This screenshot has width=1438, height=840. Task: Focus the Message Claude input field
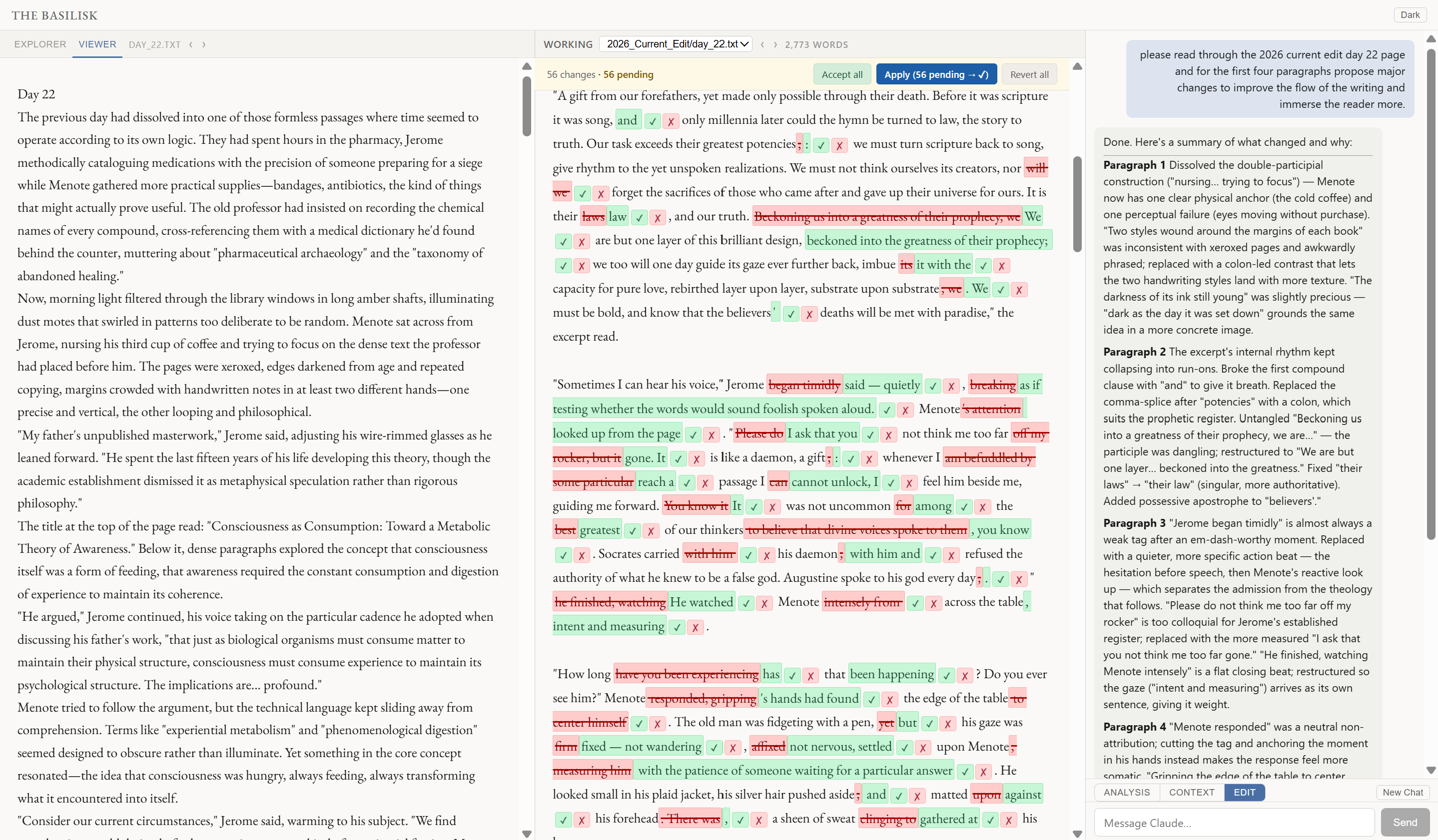(1234, 823)
